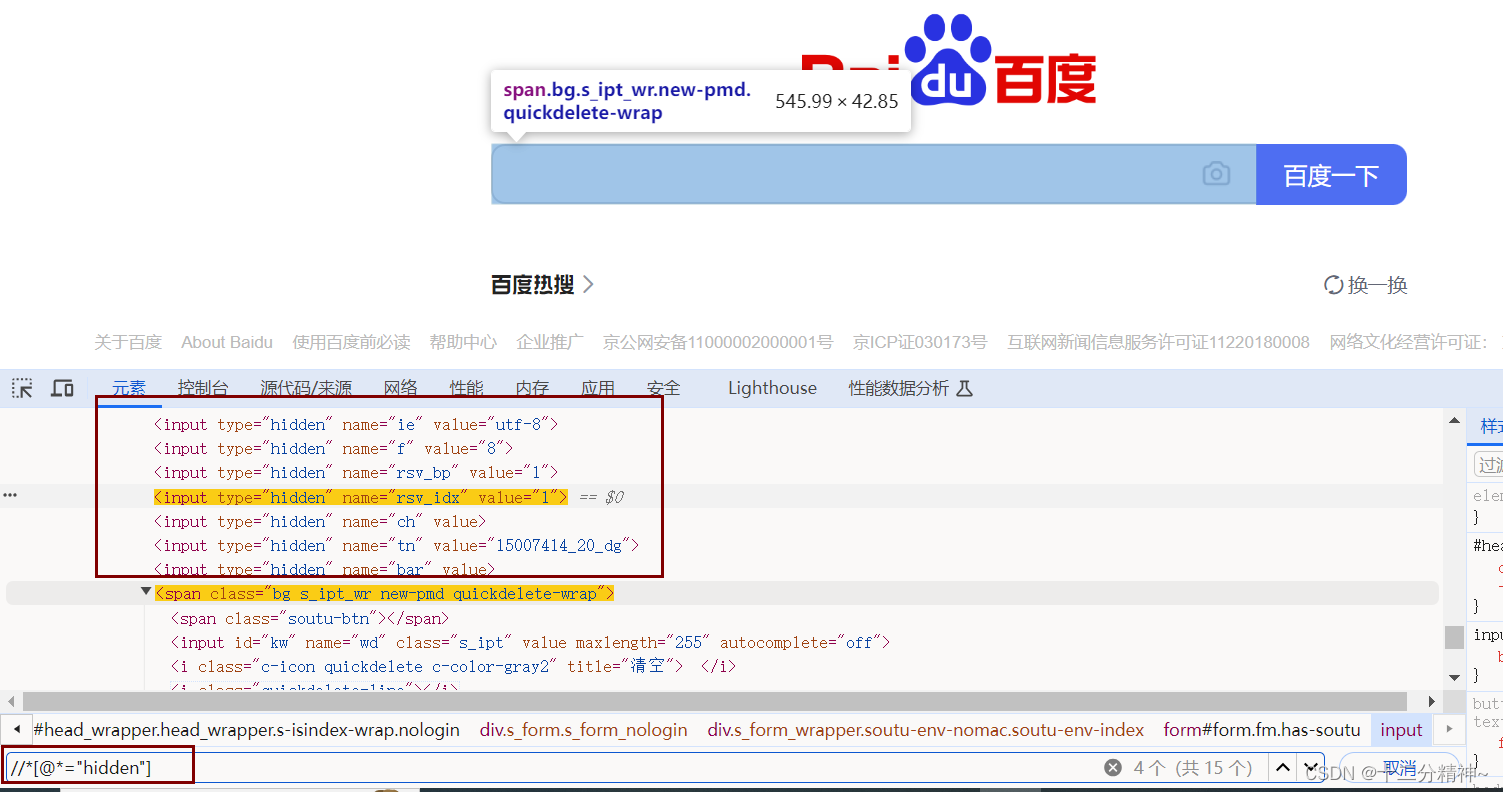The height and width of the screenshot is (792, 1503).
Task: Select the input id="kw" name="wd" line
Action: [x=530, y=642]
